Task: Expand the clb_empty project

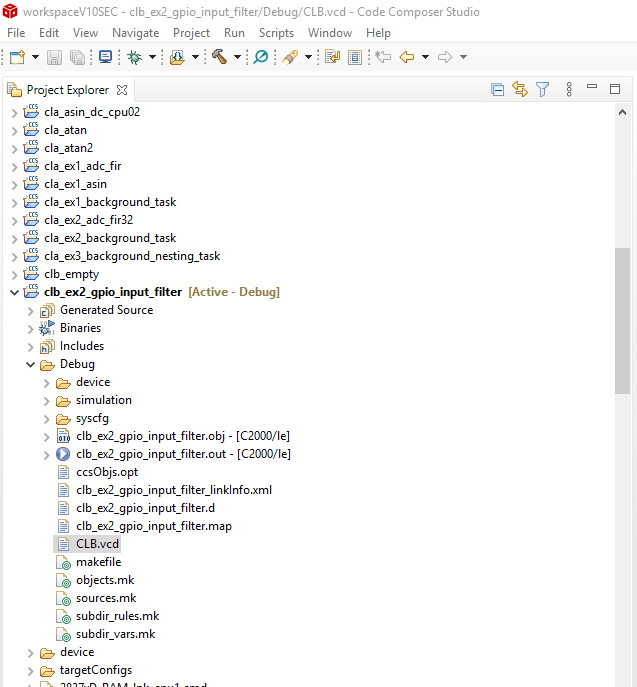Action: click(14, 275)
